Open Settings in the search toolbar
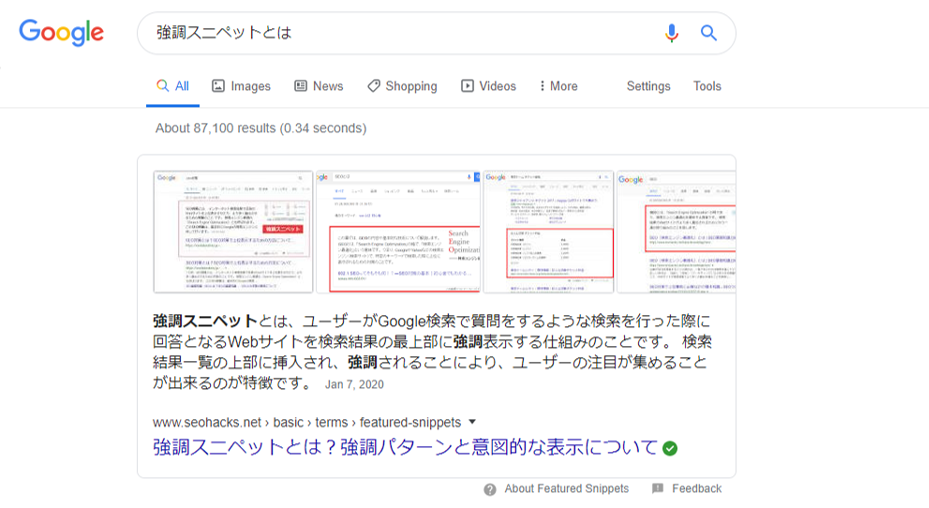This screenshot has width=929, height=508. (648, 87)
